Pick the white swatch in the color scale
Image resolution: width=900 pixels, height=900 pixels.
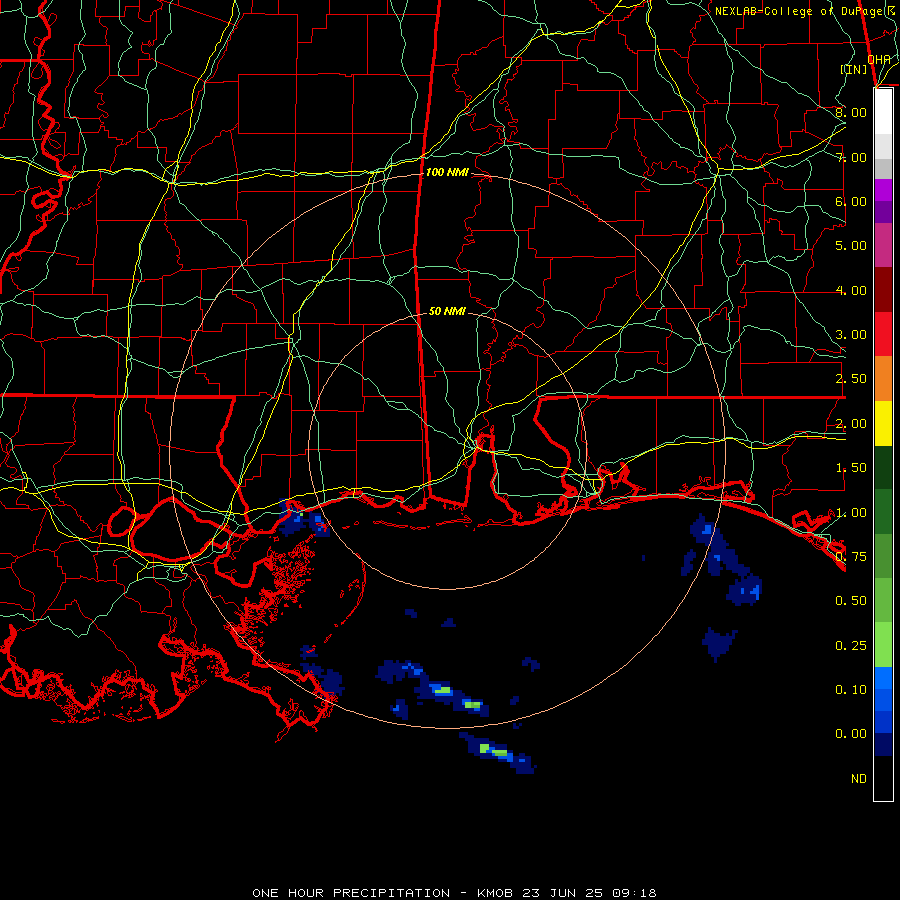[883, 111]
